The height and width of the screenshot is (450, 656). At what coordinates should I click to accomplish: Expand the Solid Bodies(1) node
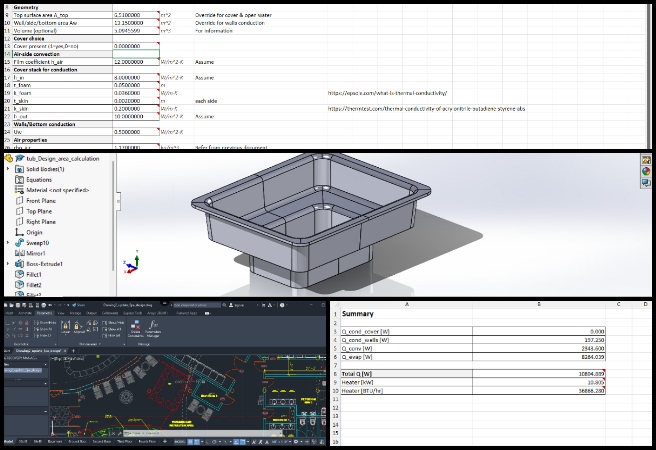coord(7,169)
